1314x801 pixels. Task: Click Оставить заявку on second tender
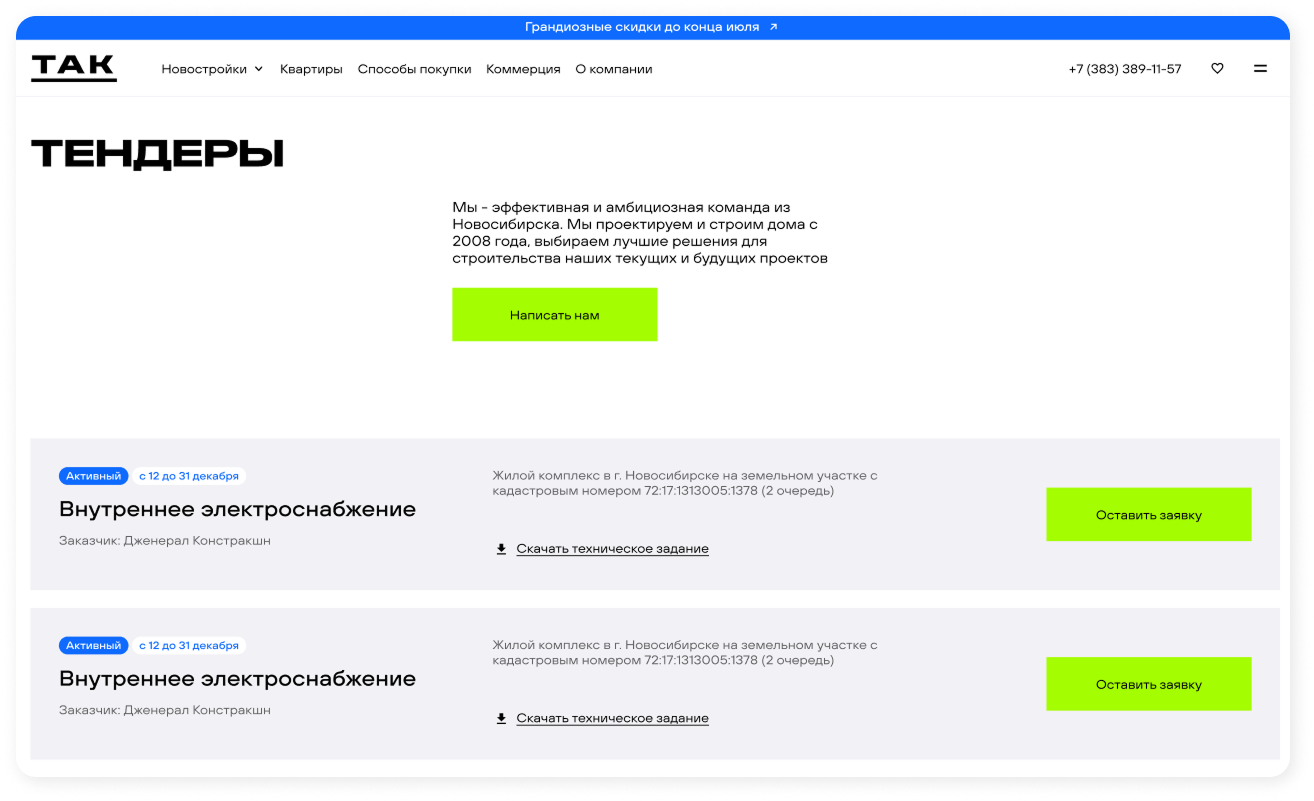click(1148, 684)
